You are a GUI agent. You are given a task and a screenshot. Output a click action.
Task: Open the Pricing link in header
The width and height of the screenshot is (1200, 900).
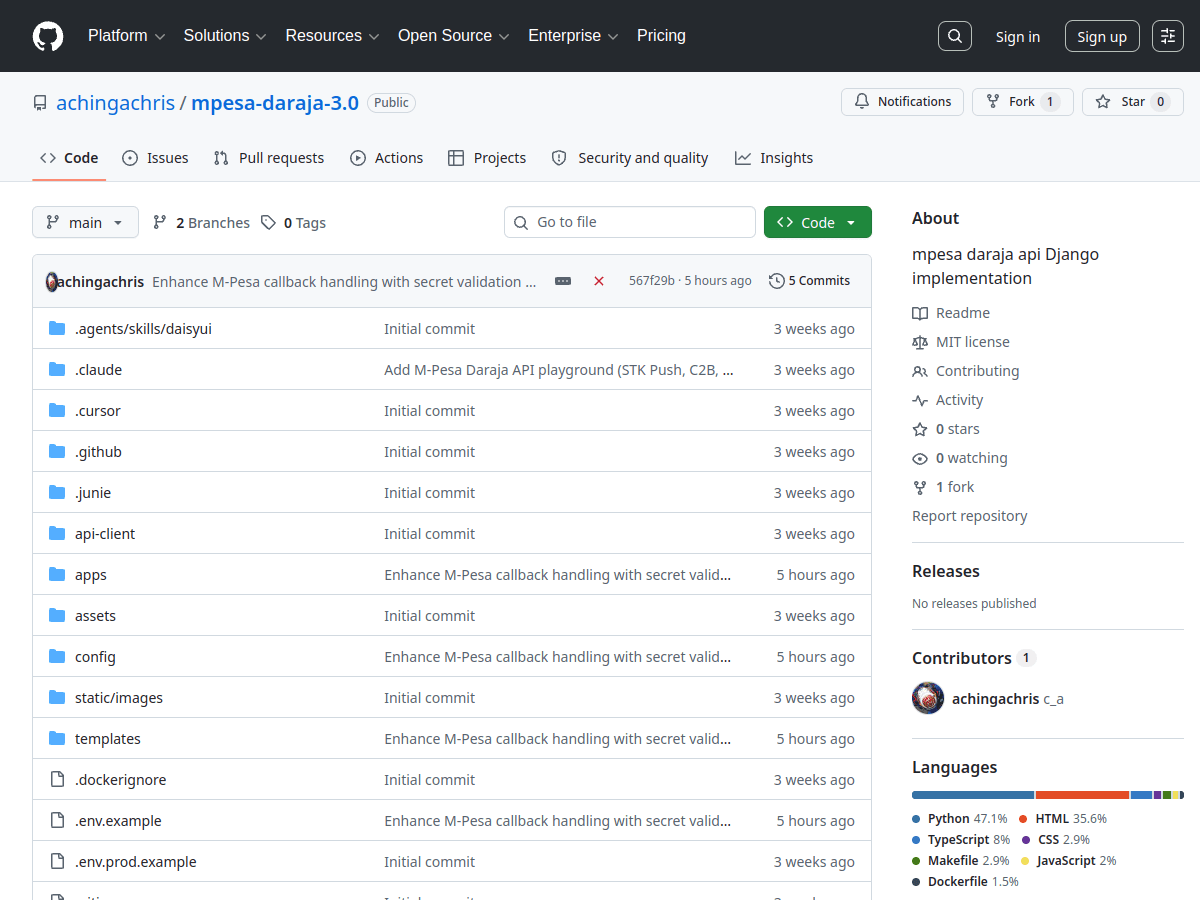(661, 36)
